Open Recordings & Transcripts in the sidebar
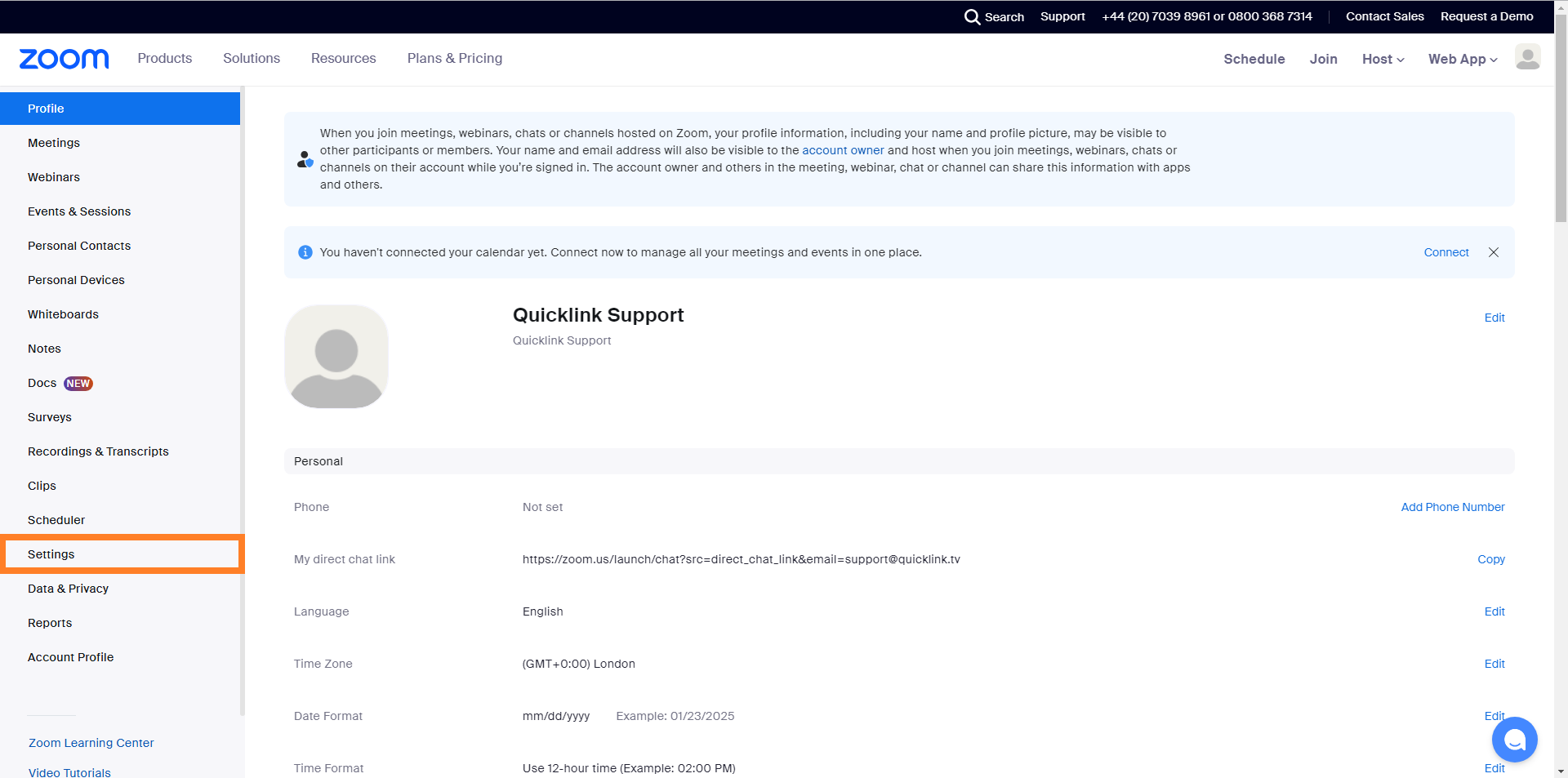1568x778 pixels. [x=120, y=451]
